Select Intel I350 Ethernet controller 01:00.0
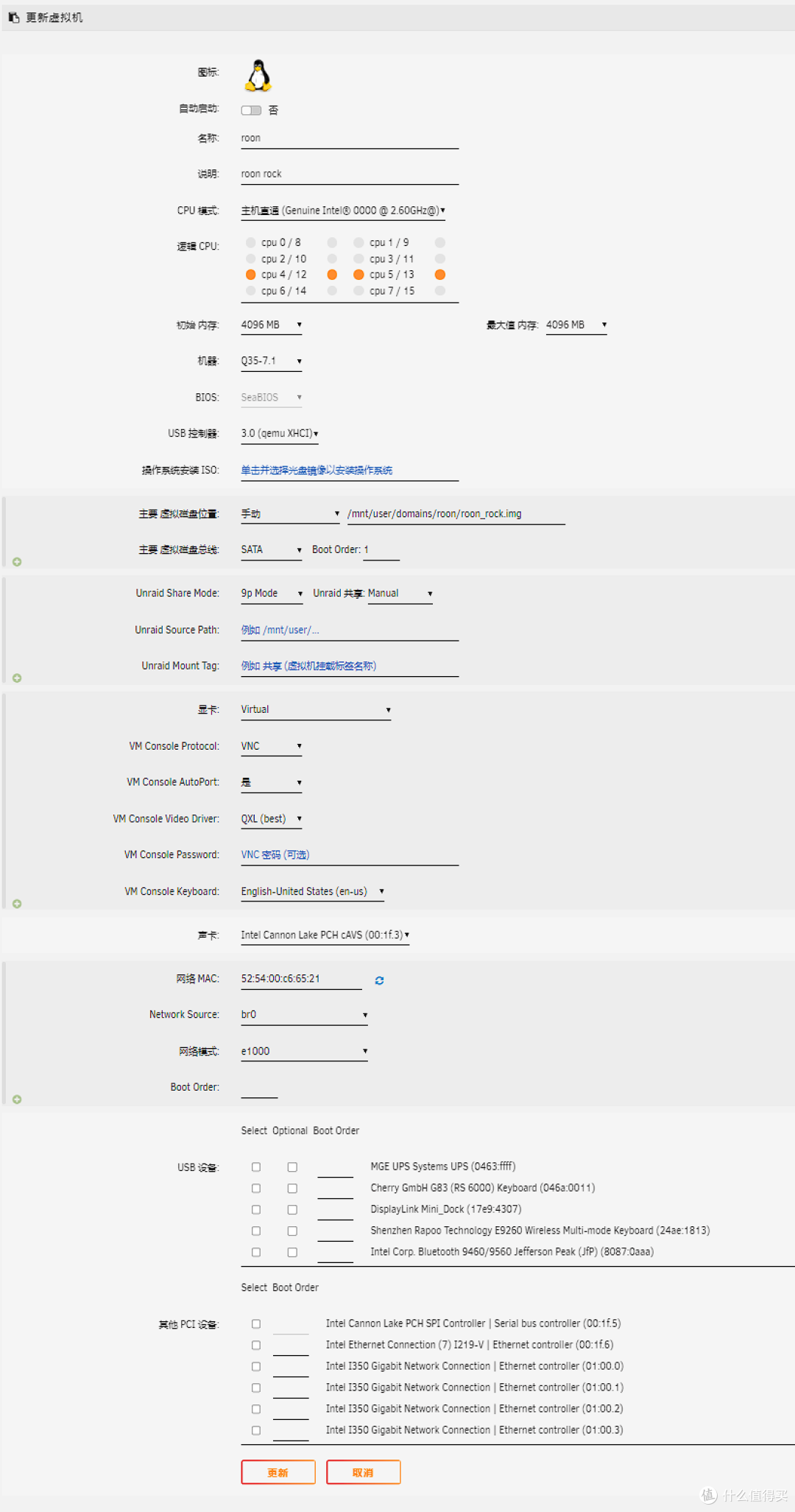Image resolution: width=795 pixels, height=1512 pixels. pos(256,1367)
